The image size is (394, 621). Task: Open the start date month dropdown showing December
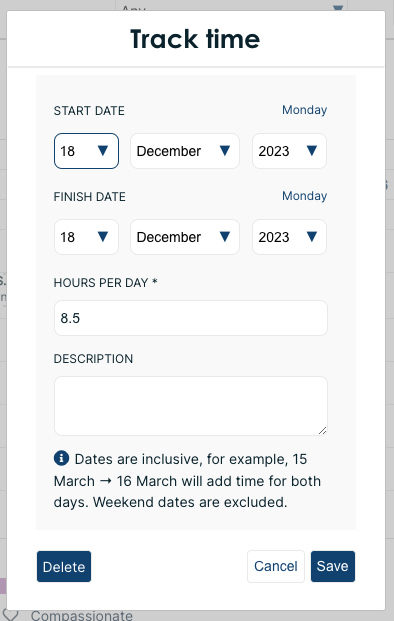pyautogui.click(x=185, y=151)
